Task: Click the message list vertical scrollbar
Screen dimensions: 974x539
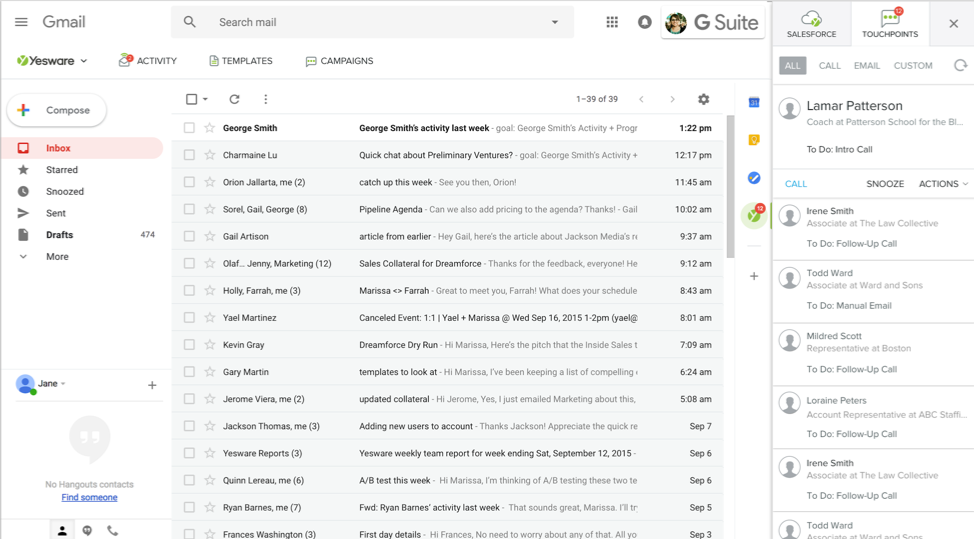Action: [730, 186]
